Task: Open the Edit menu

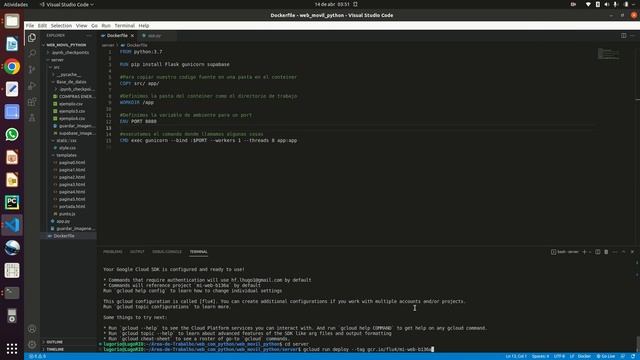Action: click(42, 25)
